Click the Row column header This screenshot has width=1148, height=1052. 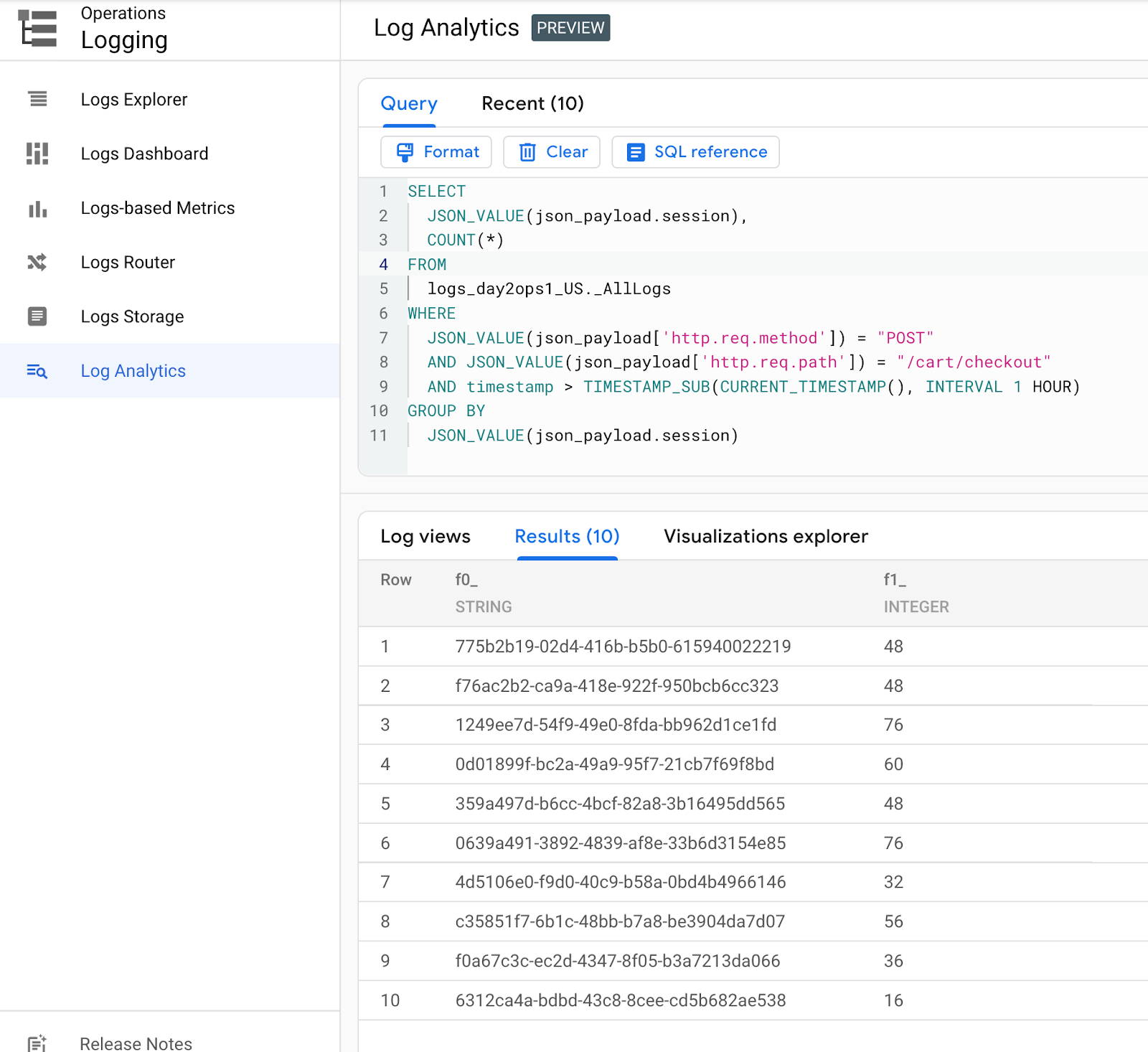pyautogui.click(x=396, y=580)
